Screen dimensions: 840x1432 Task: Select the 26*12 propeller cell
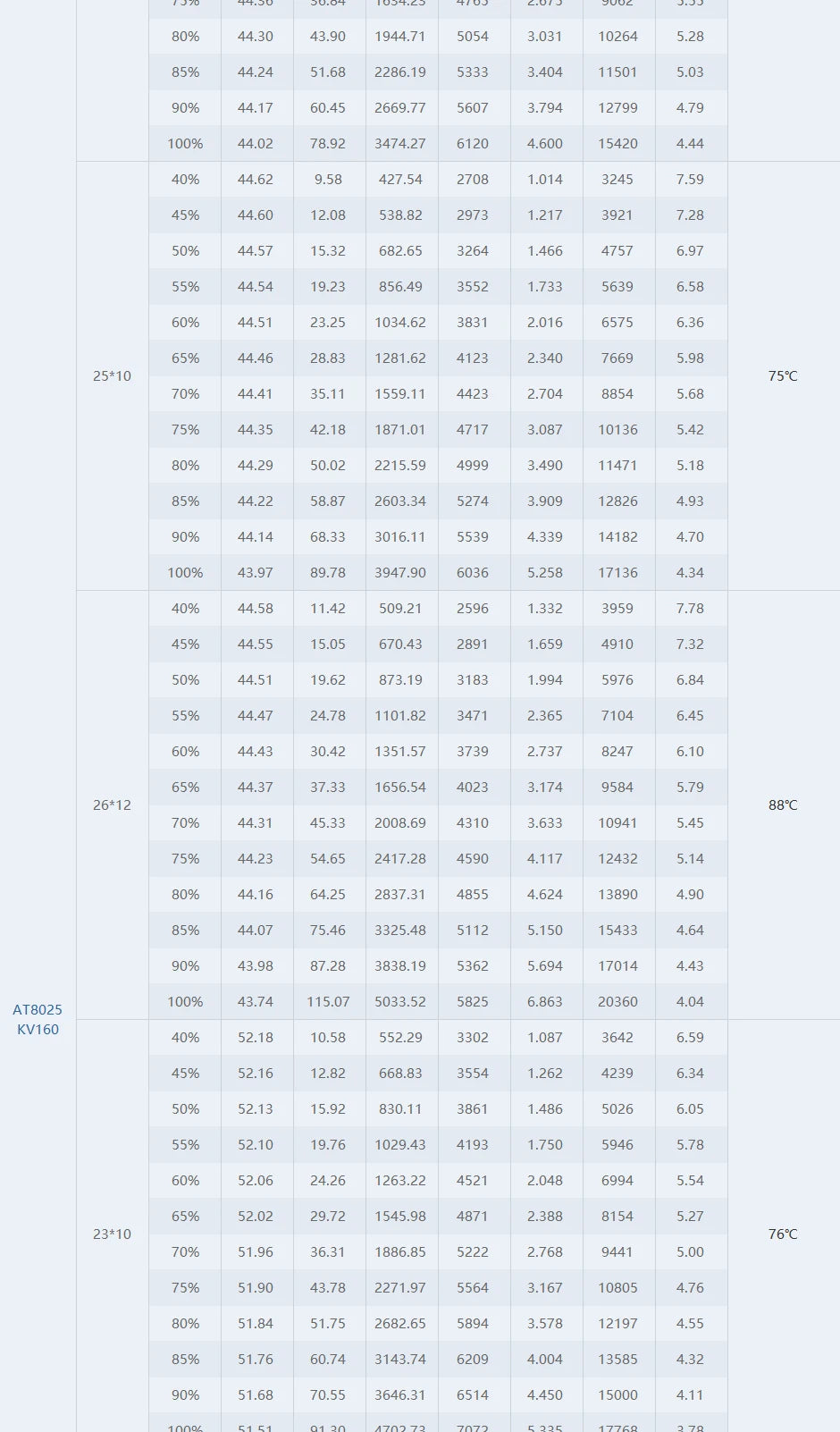tap(112, 805)
